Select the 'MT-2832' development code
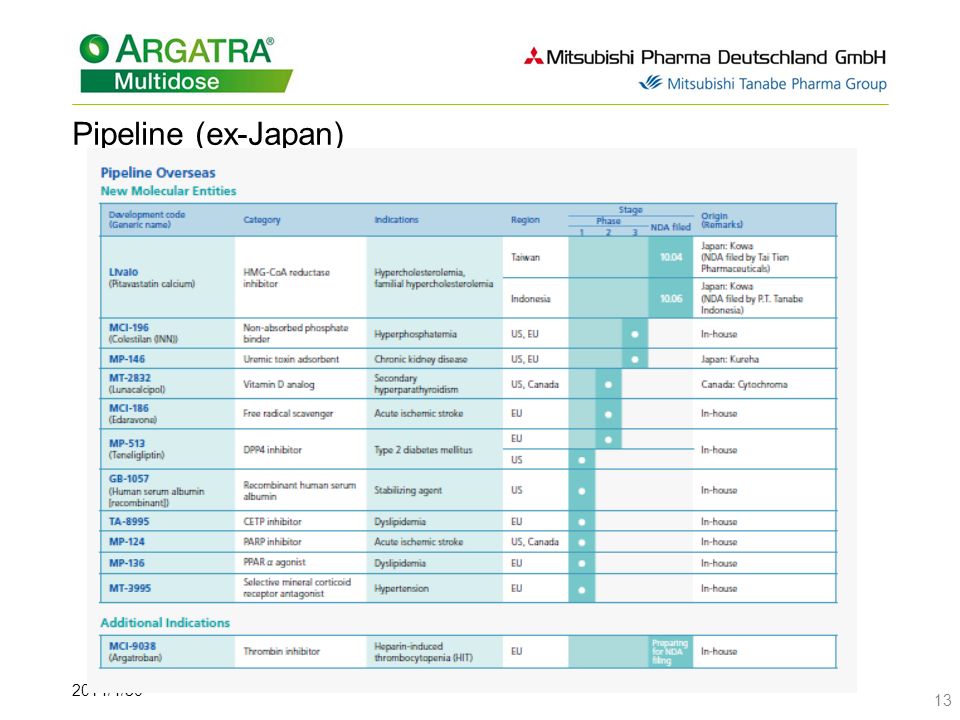Screen dimensions: 960x720 click(x=130, y=378)
